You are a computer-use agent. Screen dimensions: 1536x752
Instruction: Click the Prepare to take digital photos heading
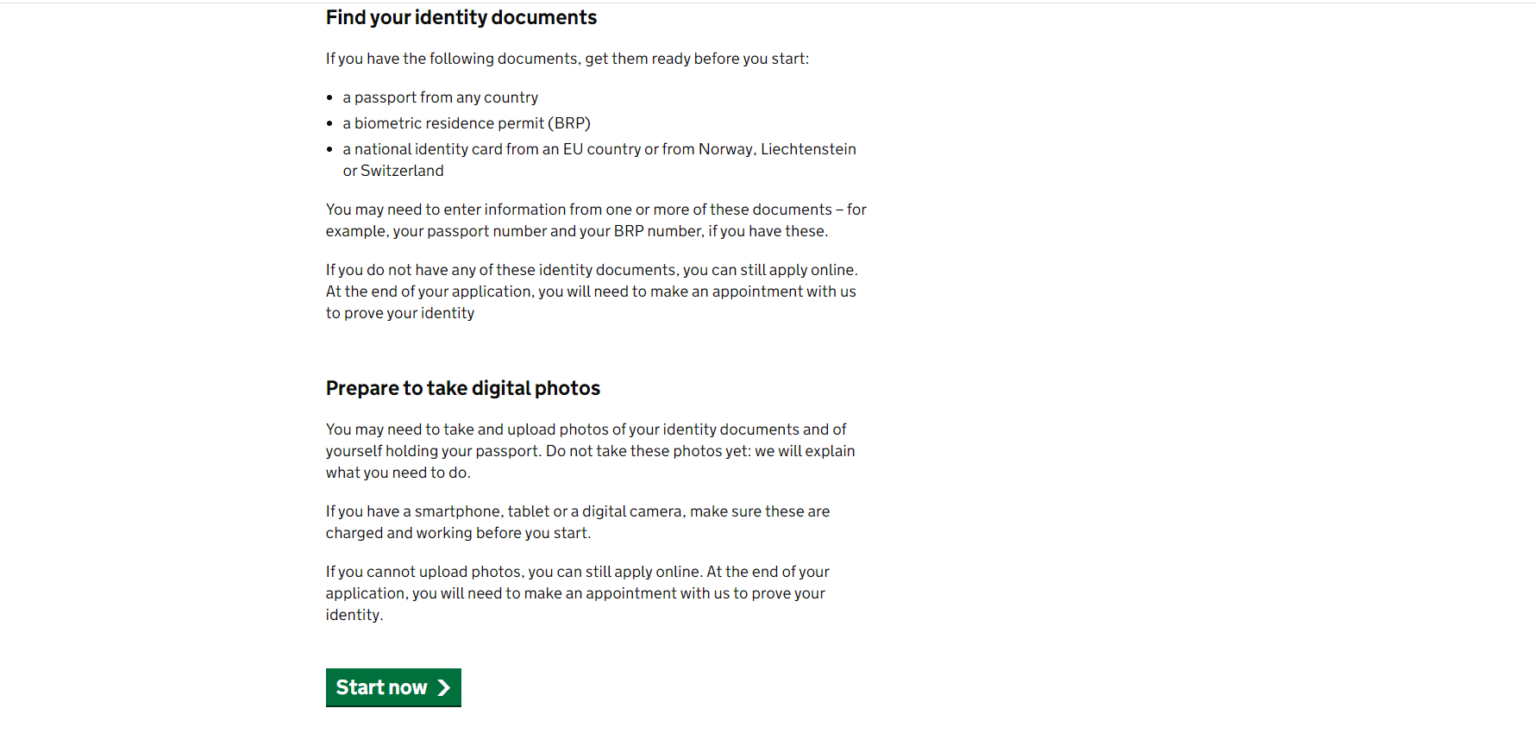pos(462,388)
